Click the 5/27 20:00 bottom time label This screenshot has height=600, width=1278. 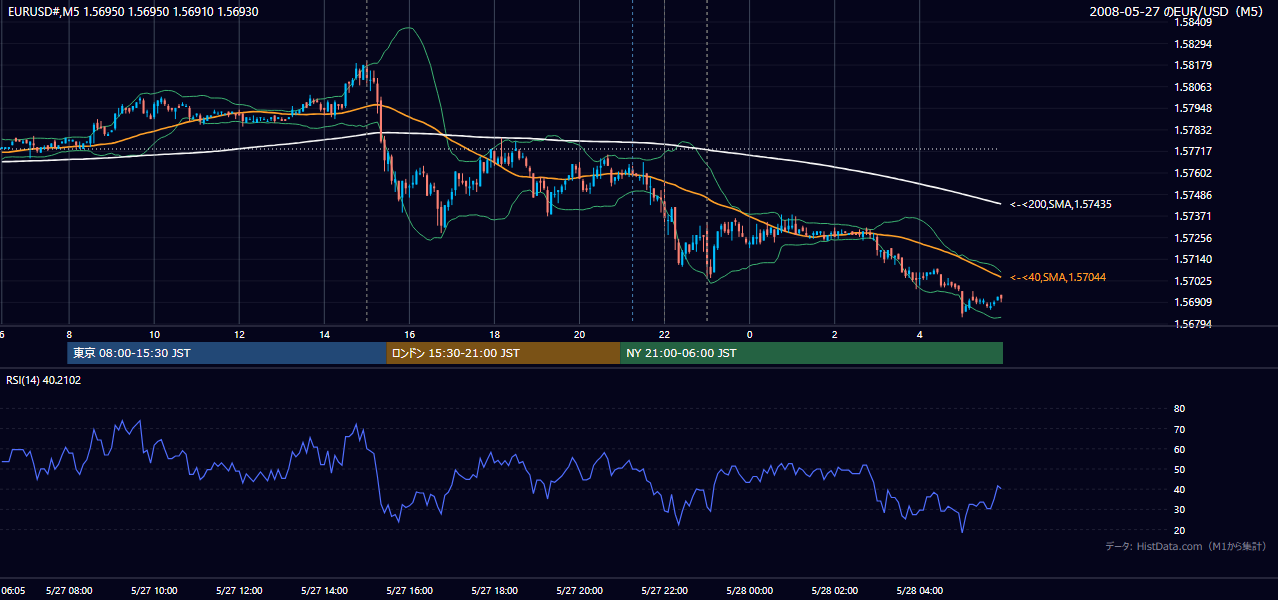(x=579, y=591)
